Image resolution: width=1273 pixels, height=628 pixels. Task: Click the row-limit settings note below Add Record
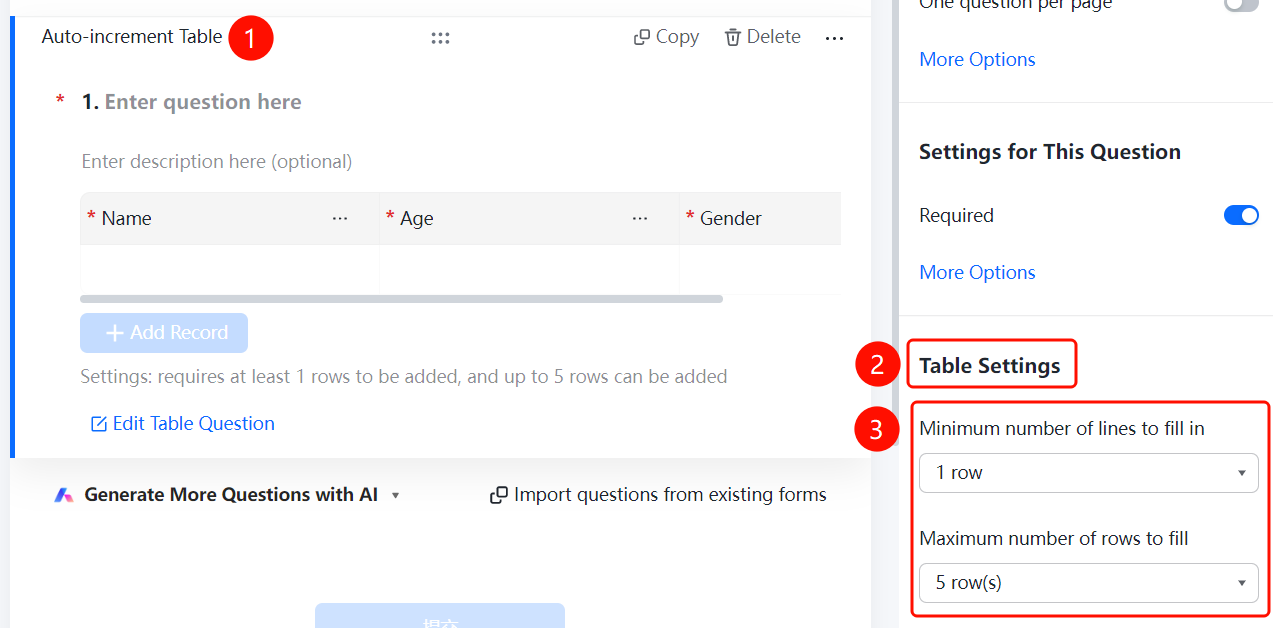pos(404,377)
